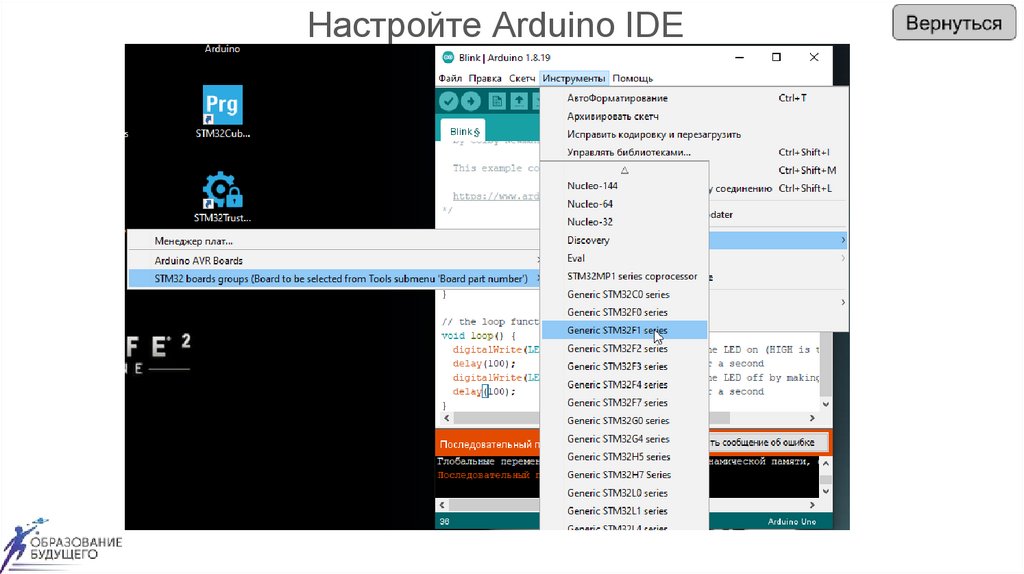Open the Помощь menu

pyautogui.click(x=633, y=78)
